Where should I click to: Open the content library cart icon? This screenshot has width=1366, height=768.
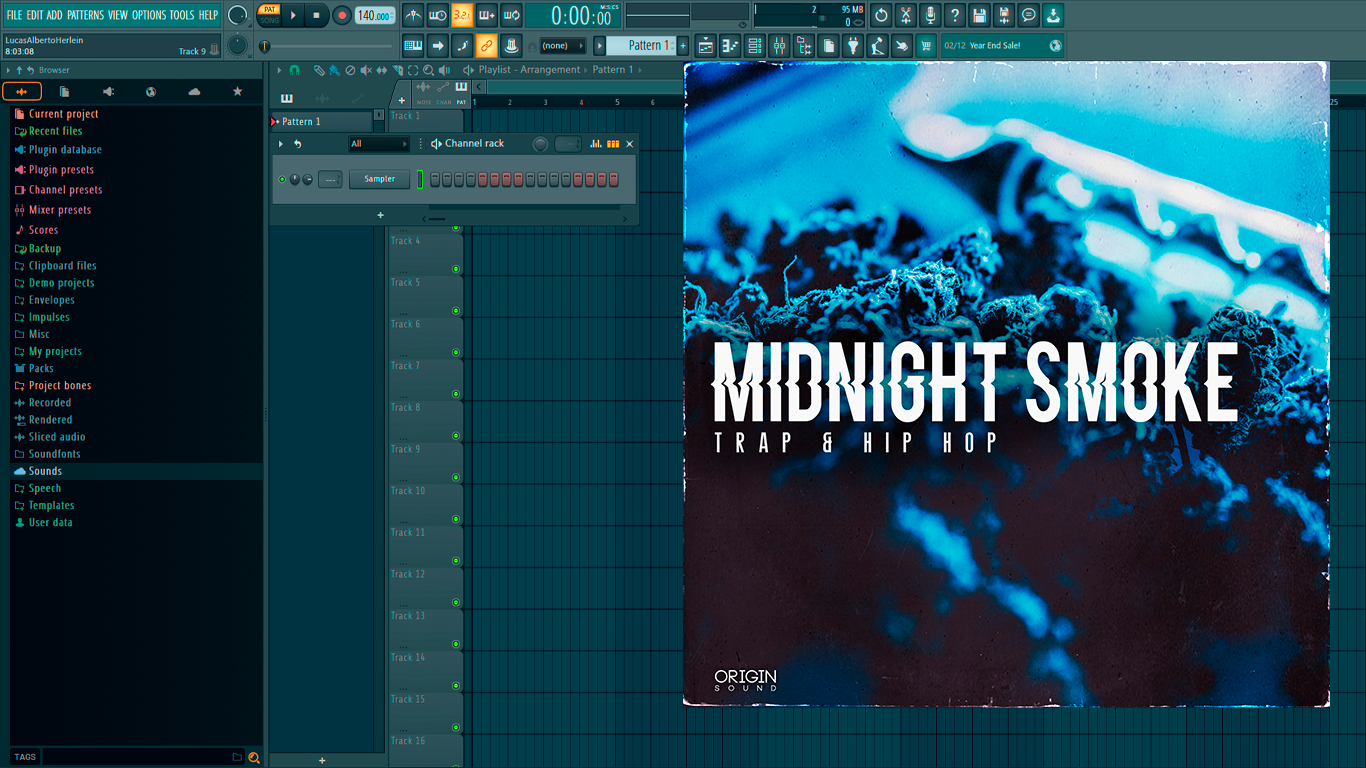(926, 45)
